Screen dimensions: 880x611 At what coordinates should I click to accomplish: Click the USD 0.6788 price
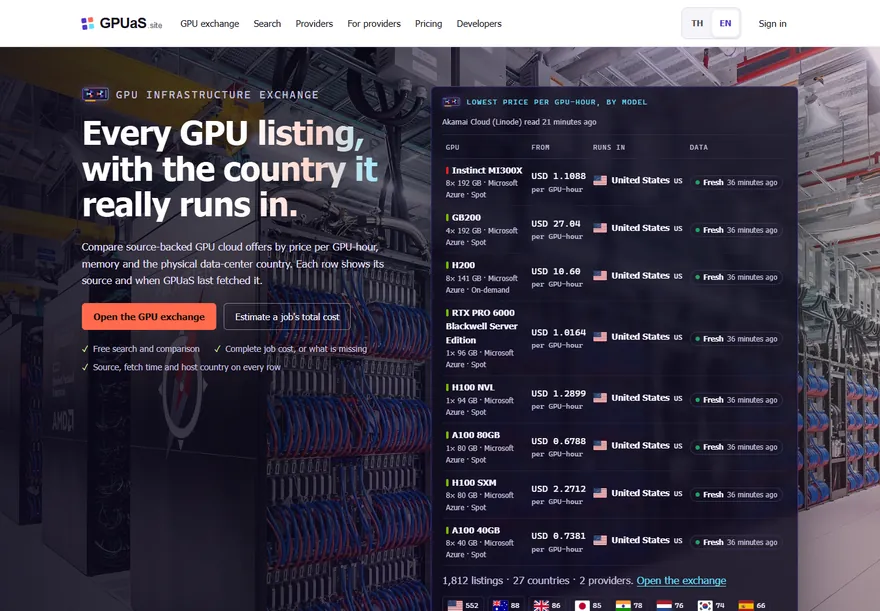point(558,441)
